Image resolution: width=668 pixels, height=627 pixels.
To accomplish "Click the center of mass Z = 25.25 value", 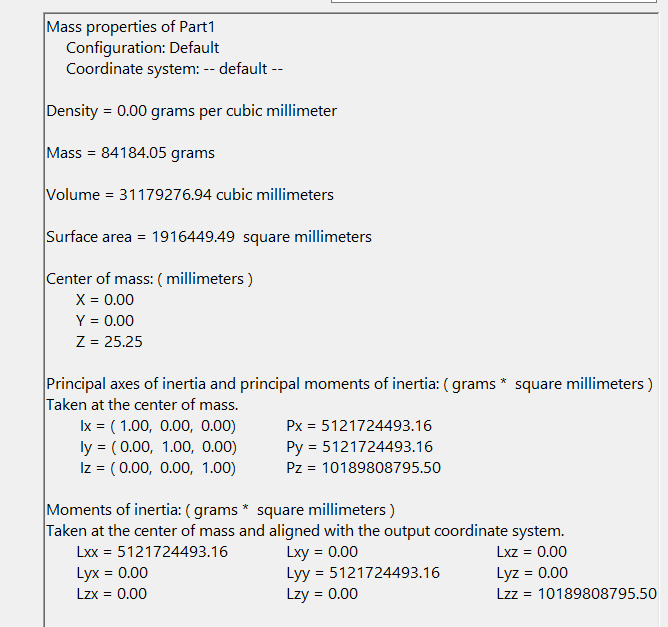I will tap(109, 342).
